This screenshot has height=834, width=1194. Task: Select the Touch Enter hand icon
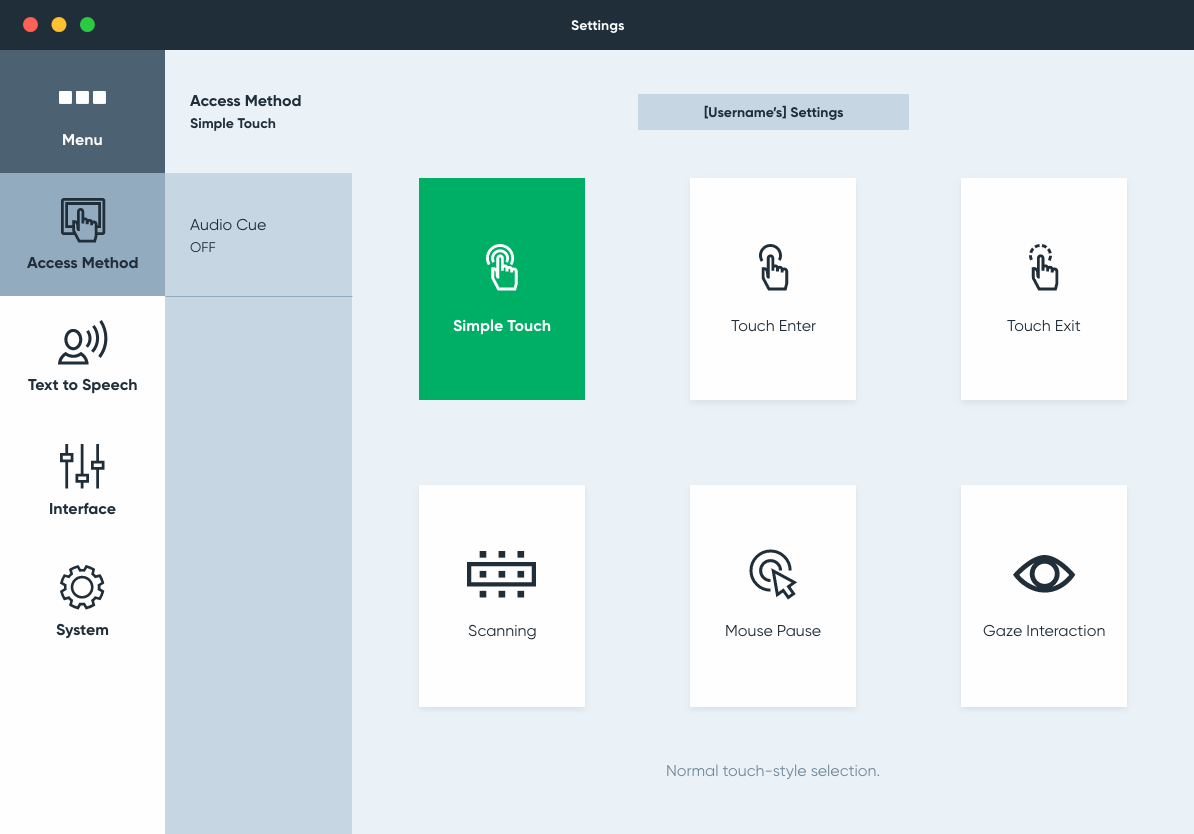click(773, 268)
